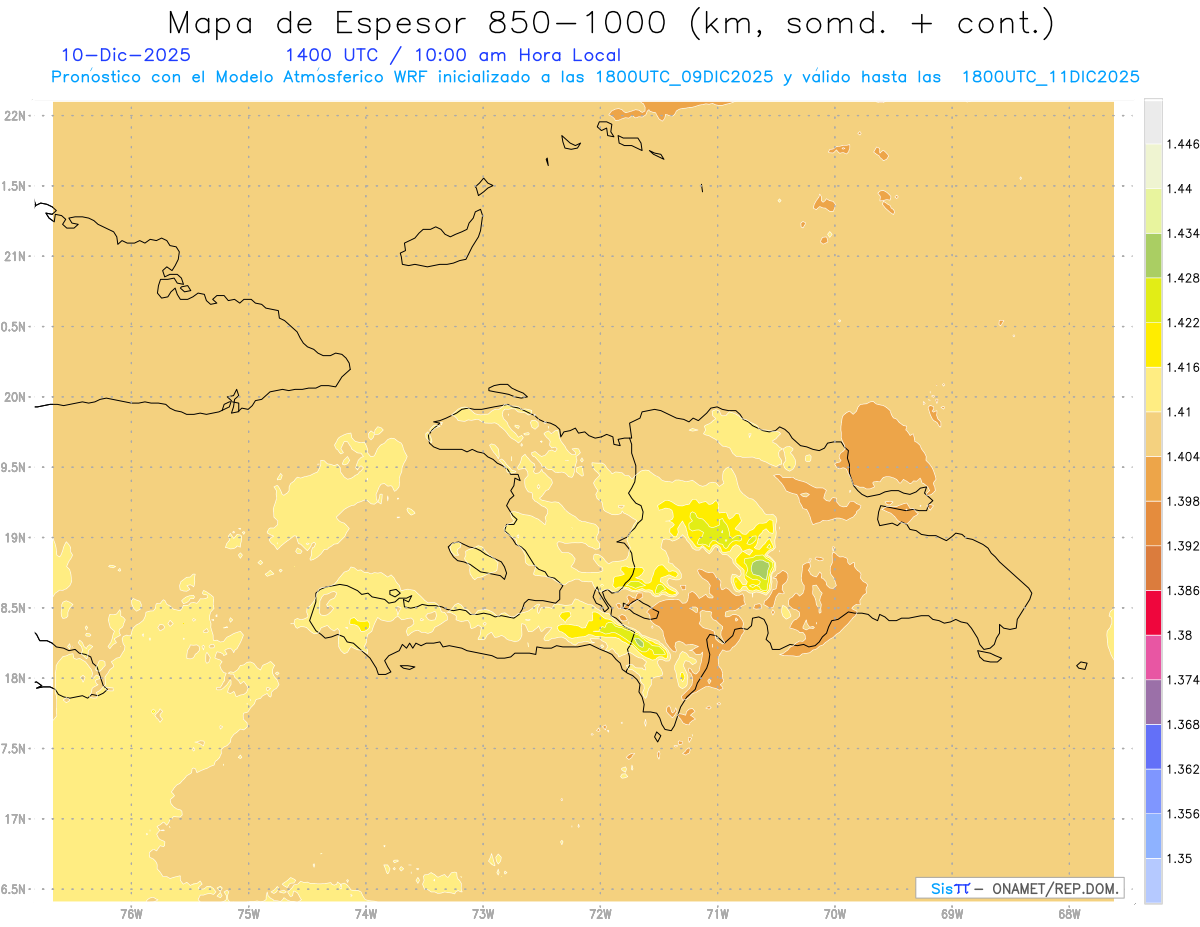Click the longitude axis label '75W'
The height and width of the screenshot is (927, 1200).
click(x=249, y=913)
